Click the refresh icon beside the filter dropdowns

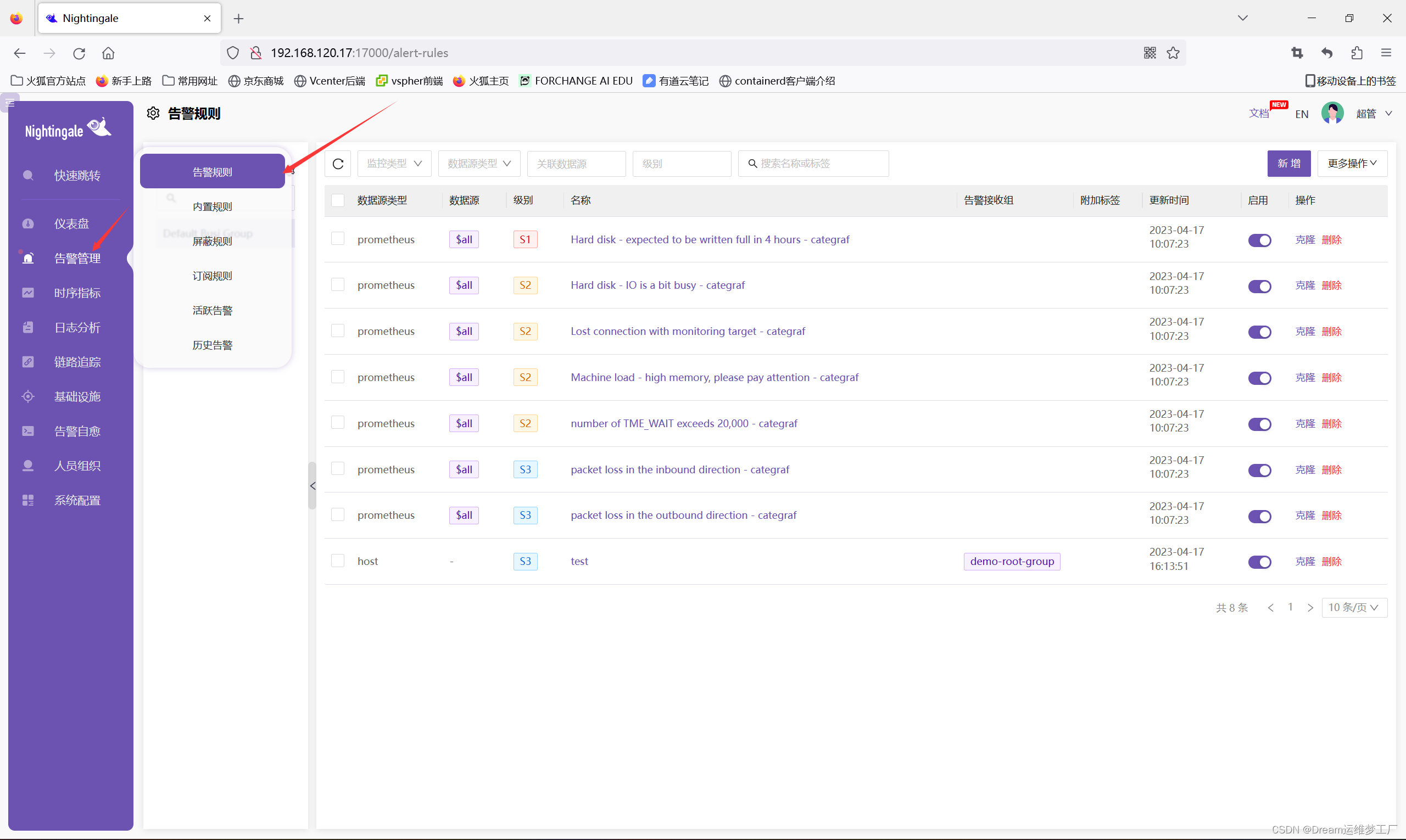(338, 164)
